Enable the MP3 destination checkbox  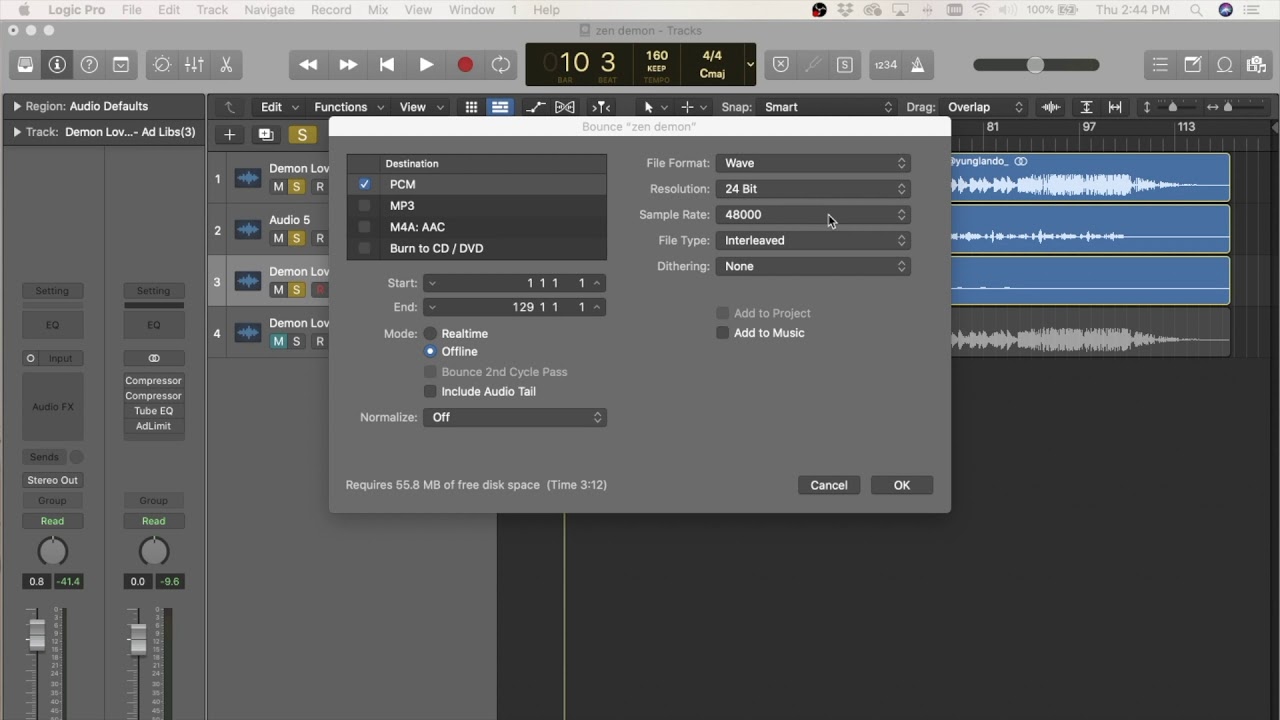point(364,205)
